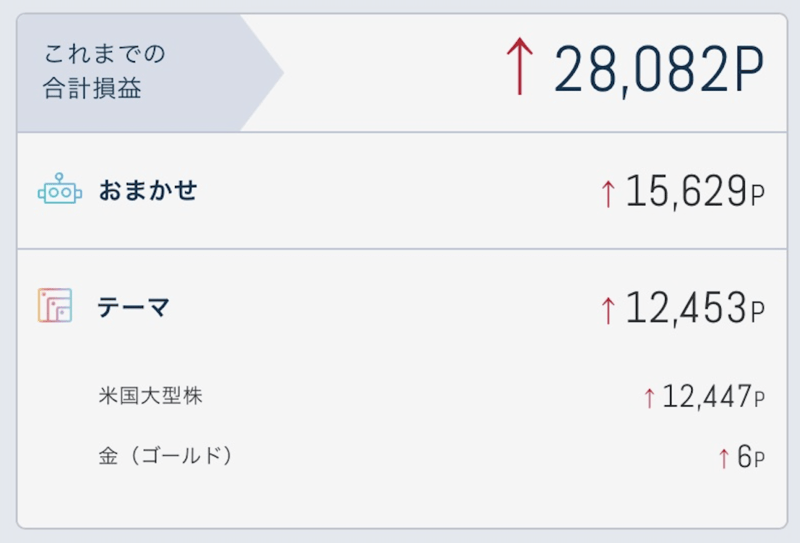The height and width of the screenshot is (543, 800).
Task: Click the gray chevron header banner
Action: tap(150, 73)
